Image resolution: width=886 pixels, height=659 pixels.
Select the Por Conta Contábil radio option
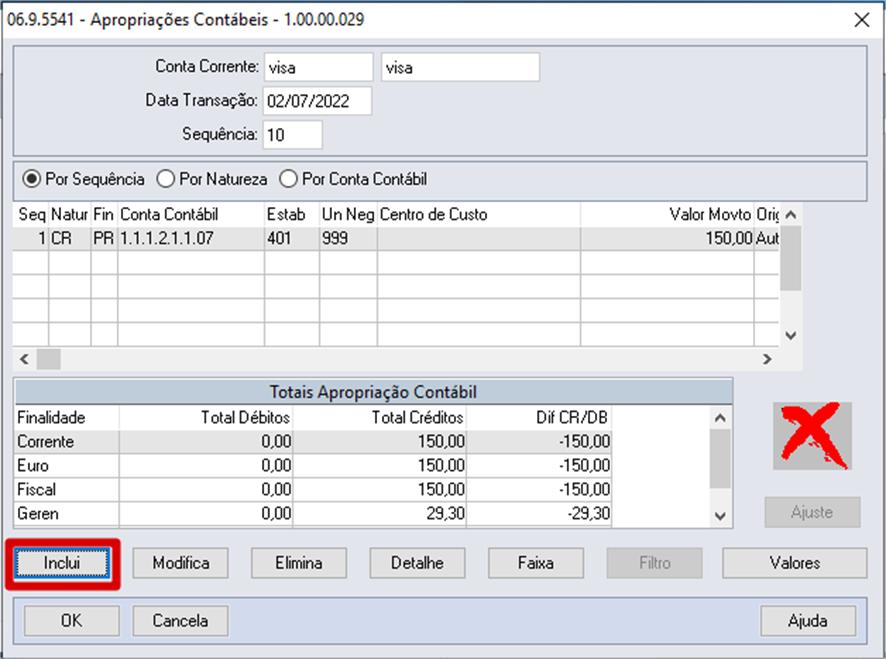tap(353, 179)
